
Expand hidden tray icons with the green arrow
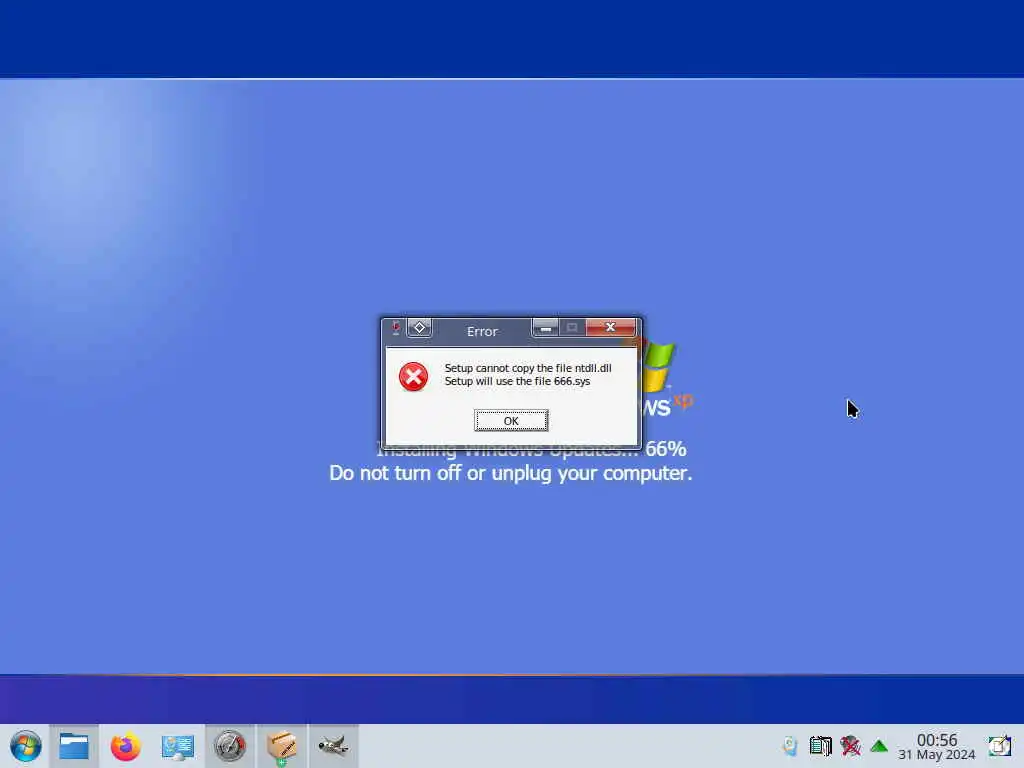coord(879,746)
